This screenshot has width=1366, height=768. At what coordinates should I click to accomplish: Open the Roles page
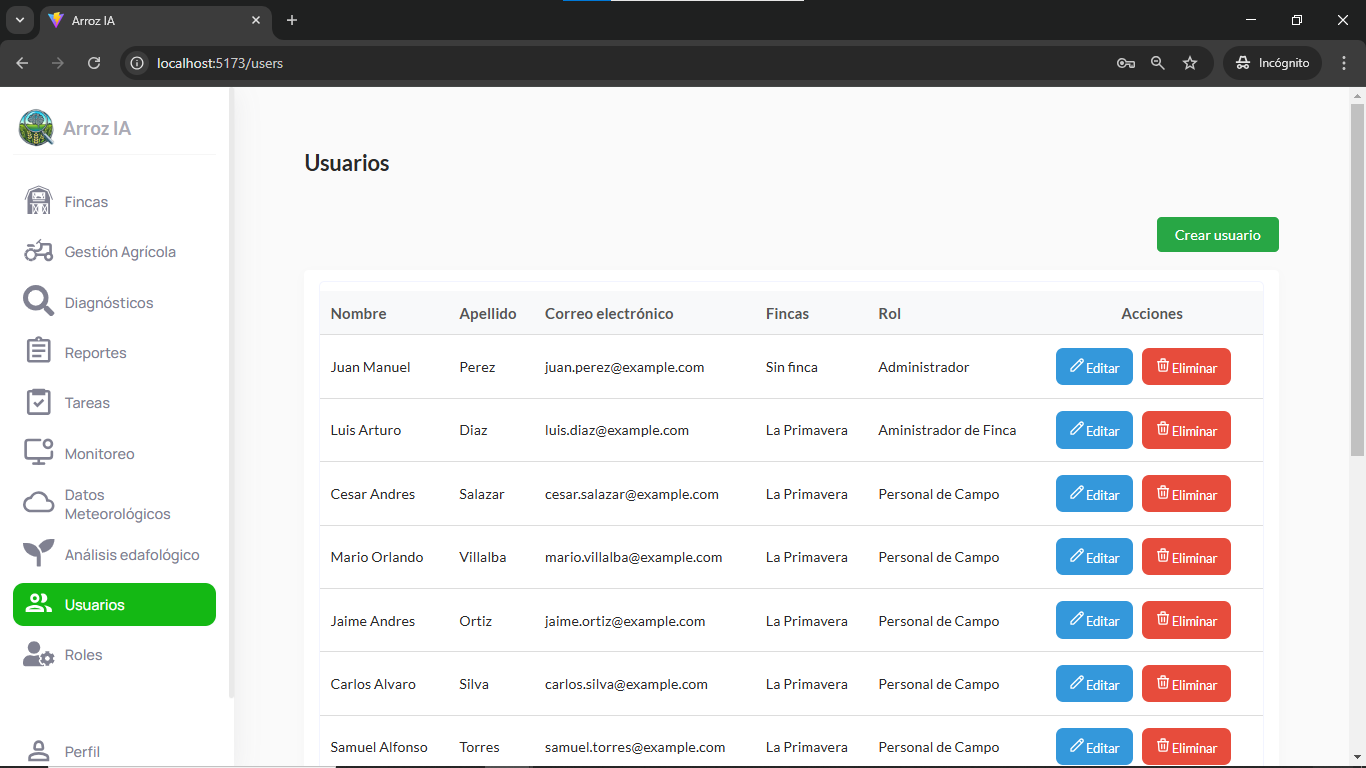114,654
